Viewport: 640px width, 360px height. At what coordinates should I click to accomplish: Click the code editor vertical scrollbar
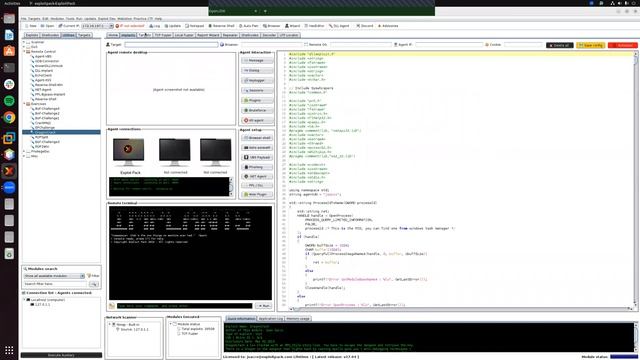(635, 180)
